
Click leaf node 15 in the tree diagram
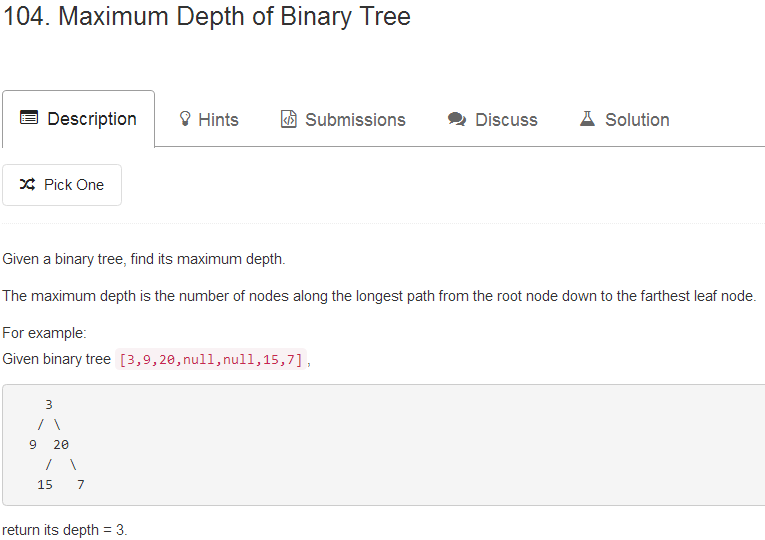45,485
